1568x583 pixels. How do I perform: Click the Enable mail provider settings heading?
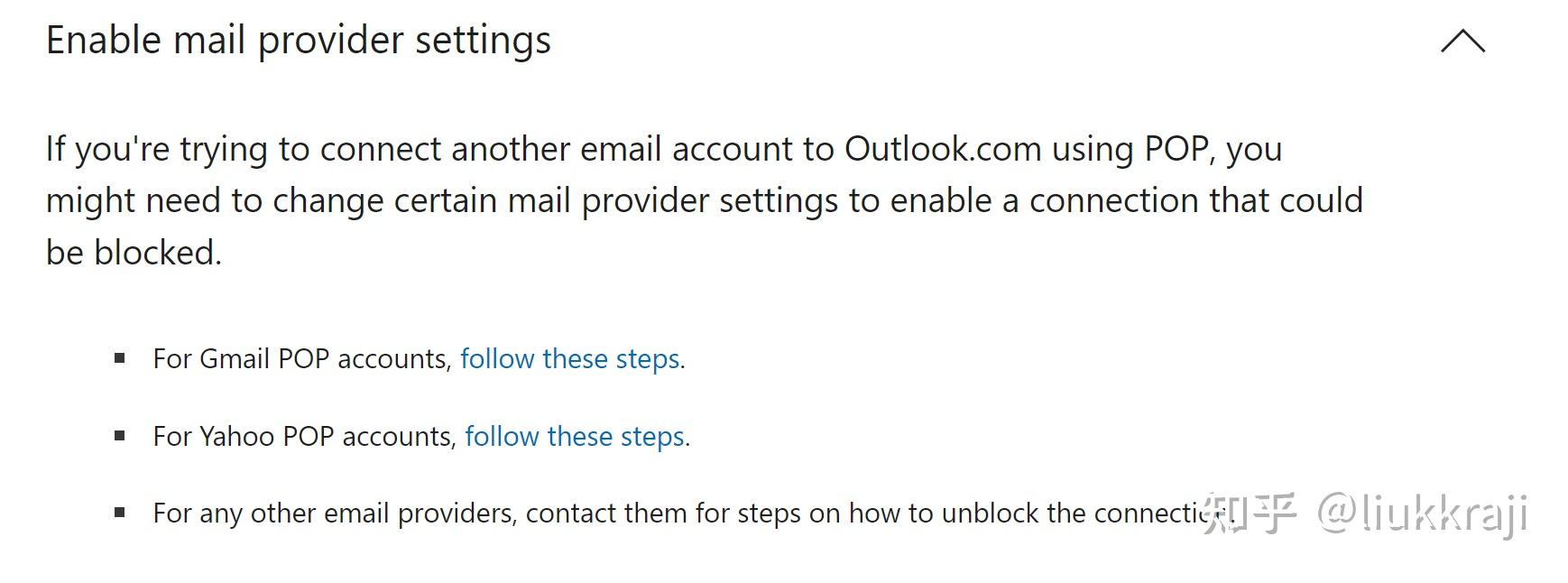click(x=298, y=41)
